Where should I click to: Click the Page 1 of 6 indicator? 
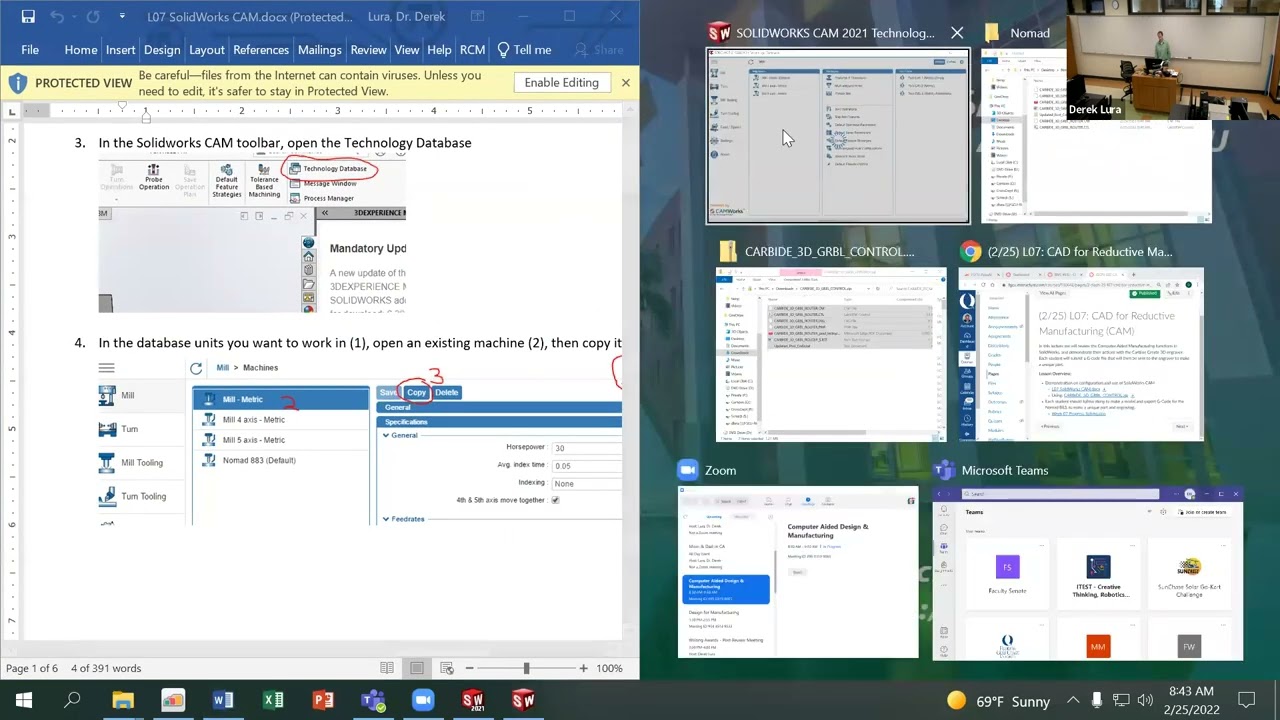(32, 668)
